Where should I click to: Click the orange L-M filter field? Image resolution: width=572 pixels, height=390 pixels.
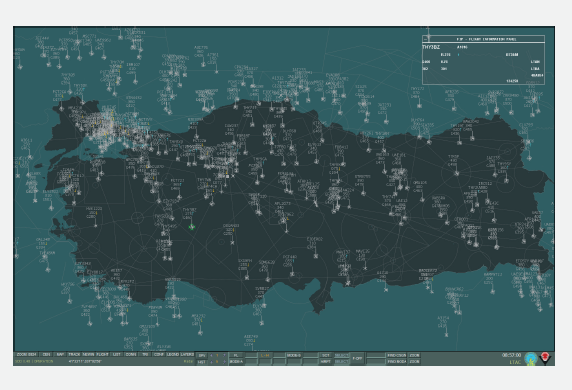(265, 355)
